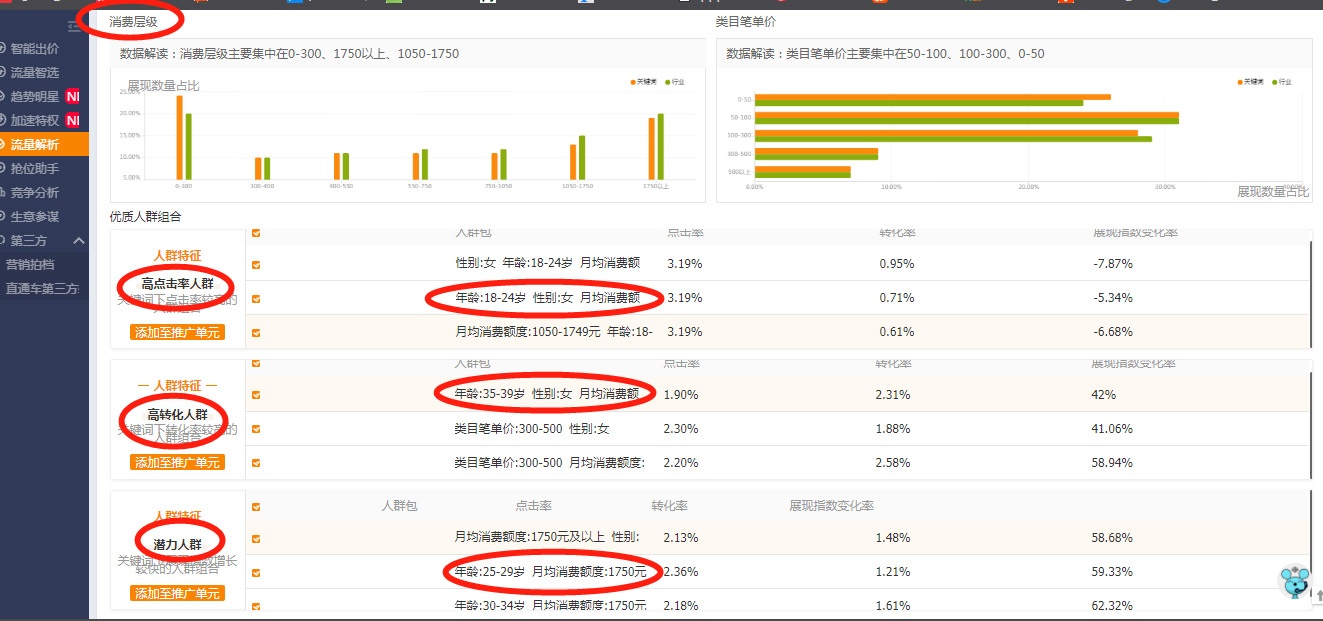
Task: Open 竞争分析 in the sidebar
Action: click(35, 192)
